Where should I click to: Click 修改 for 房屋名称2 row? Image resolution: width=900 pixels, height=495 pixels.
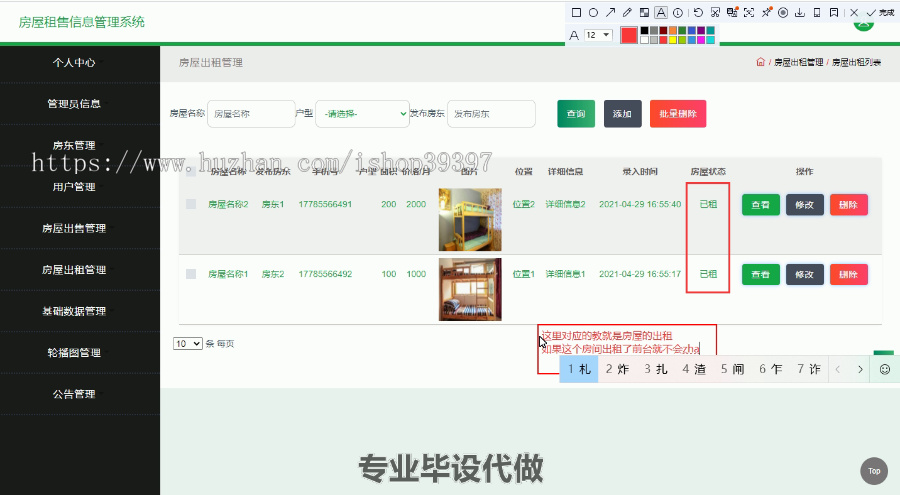[805, 204]
